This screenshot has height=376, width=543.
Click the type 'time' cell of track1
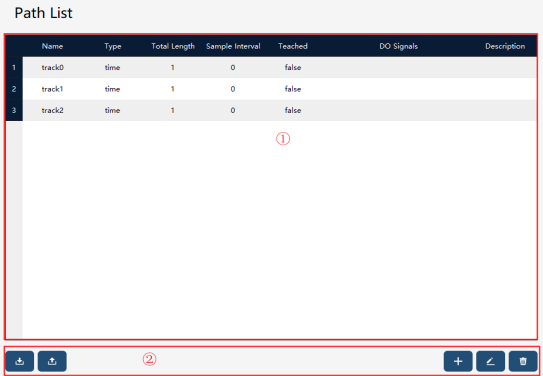pos(113,89)
